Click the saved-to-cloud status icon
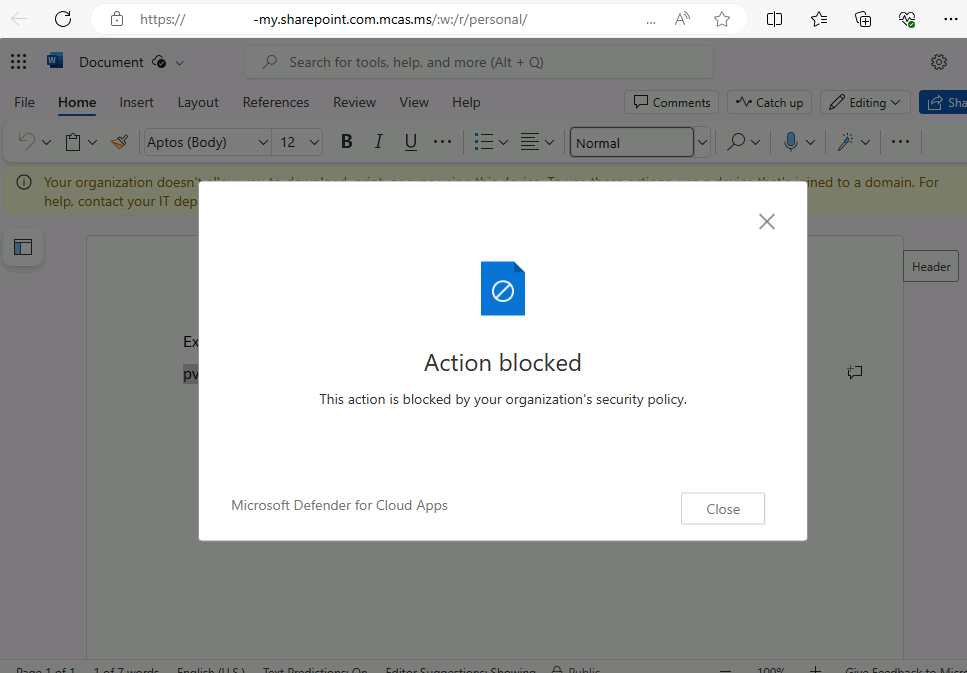Viewport: 967px width, 673px height. point(158,62)
